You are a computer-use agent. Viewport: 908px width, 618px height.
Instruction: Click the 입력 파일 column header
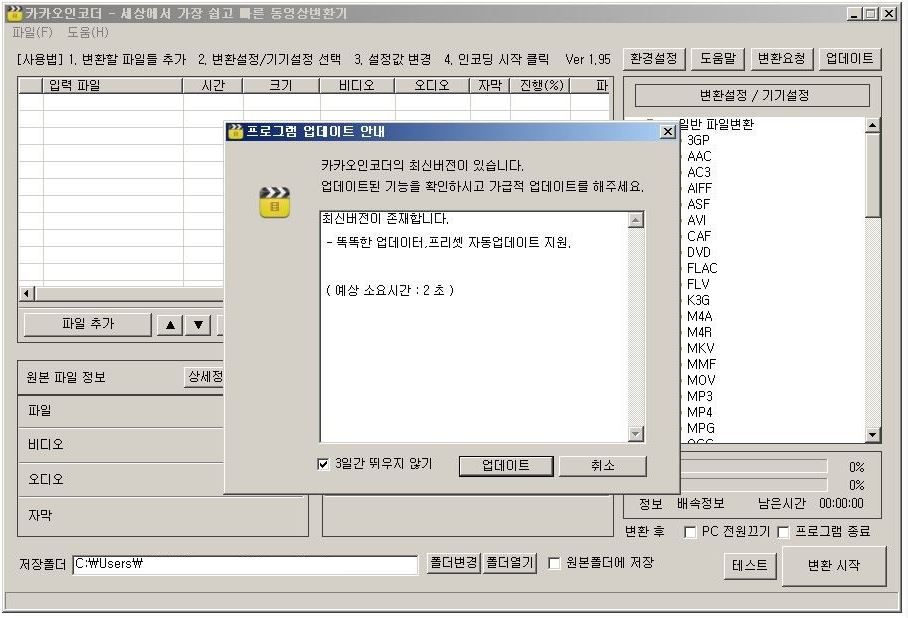click(113, 86)
